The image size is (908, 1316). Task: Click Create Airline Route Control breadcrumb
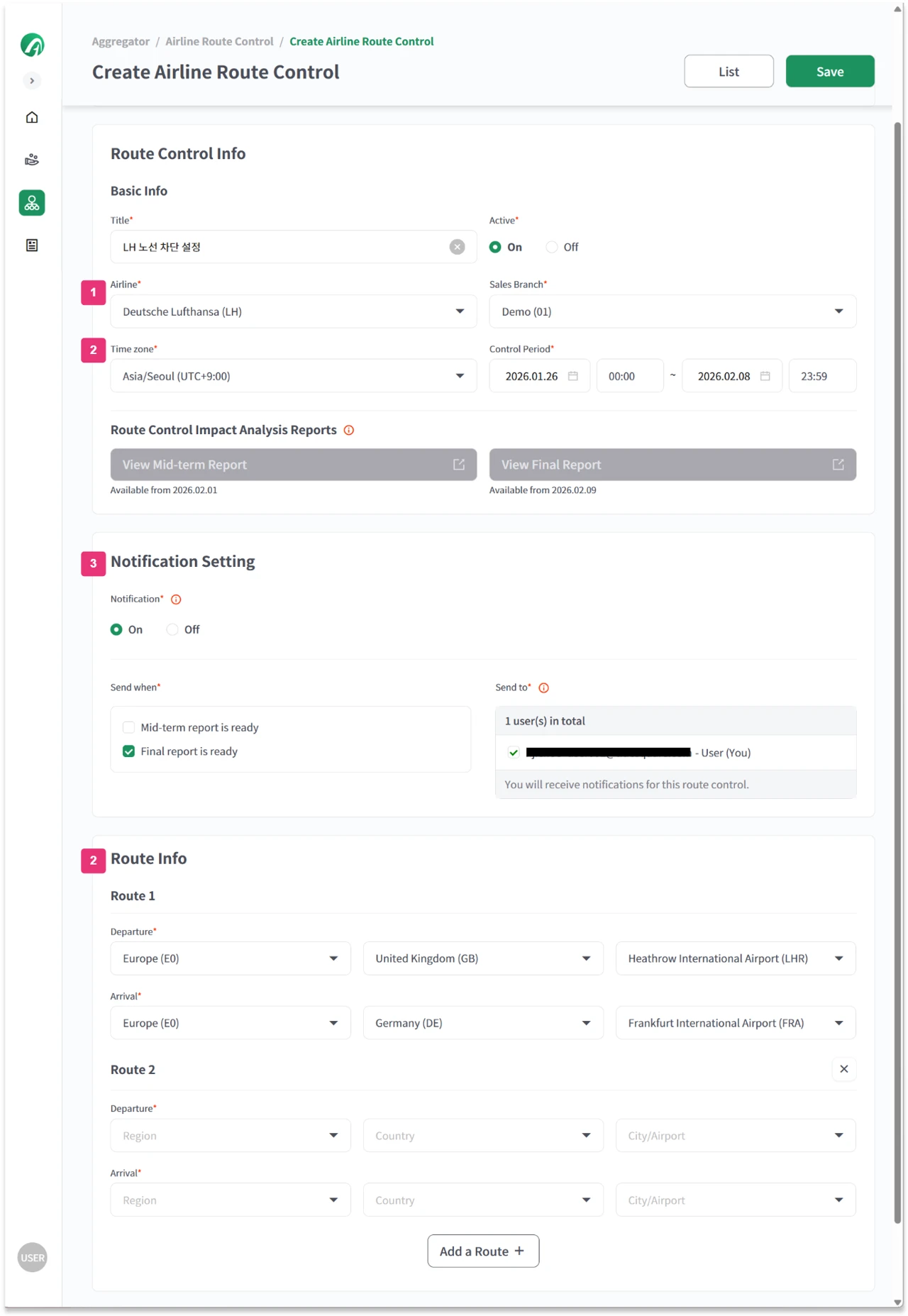coord(362,41)
